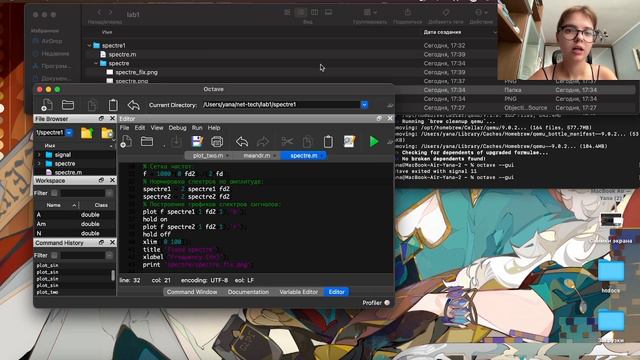Close the Workspace panel
Screen dimensions: 640x360
coord(112,180)
